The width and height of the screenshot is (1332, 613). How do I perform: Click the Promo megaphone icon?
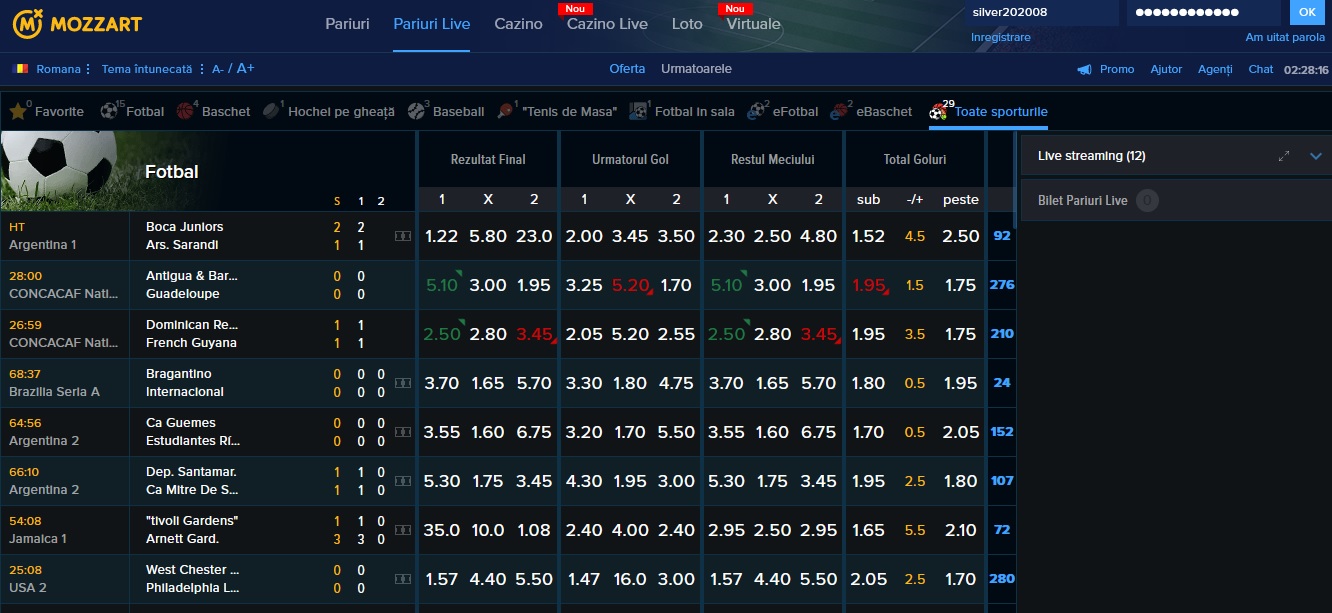[x=1084, y=70]
